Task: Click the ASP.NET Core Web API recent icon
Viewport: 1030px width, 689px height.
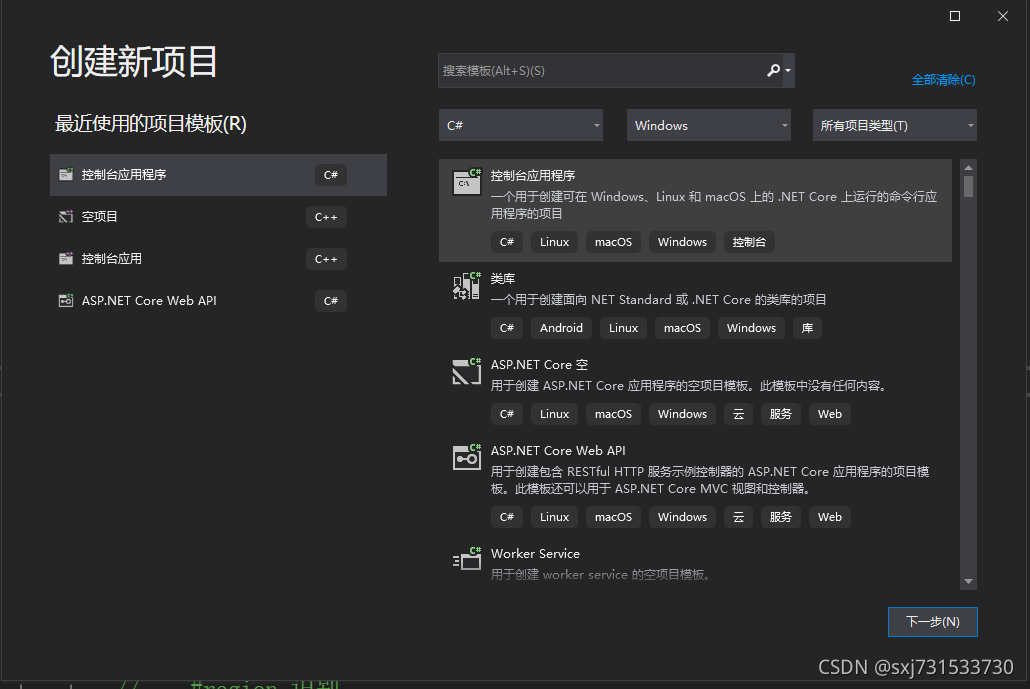Action: coord(66,301)
